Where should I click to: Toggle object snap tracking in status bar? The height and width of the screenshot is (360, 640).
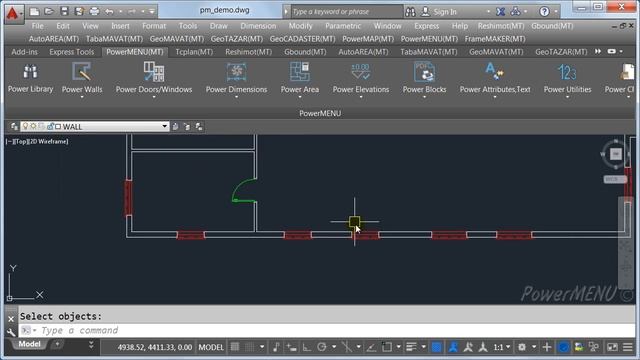[x=371, y=347]
